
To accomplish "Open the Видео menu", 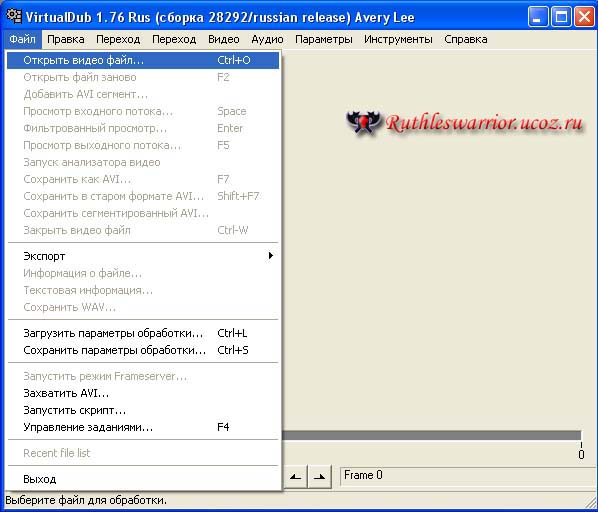I will click(x=223, y=39).
